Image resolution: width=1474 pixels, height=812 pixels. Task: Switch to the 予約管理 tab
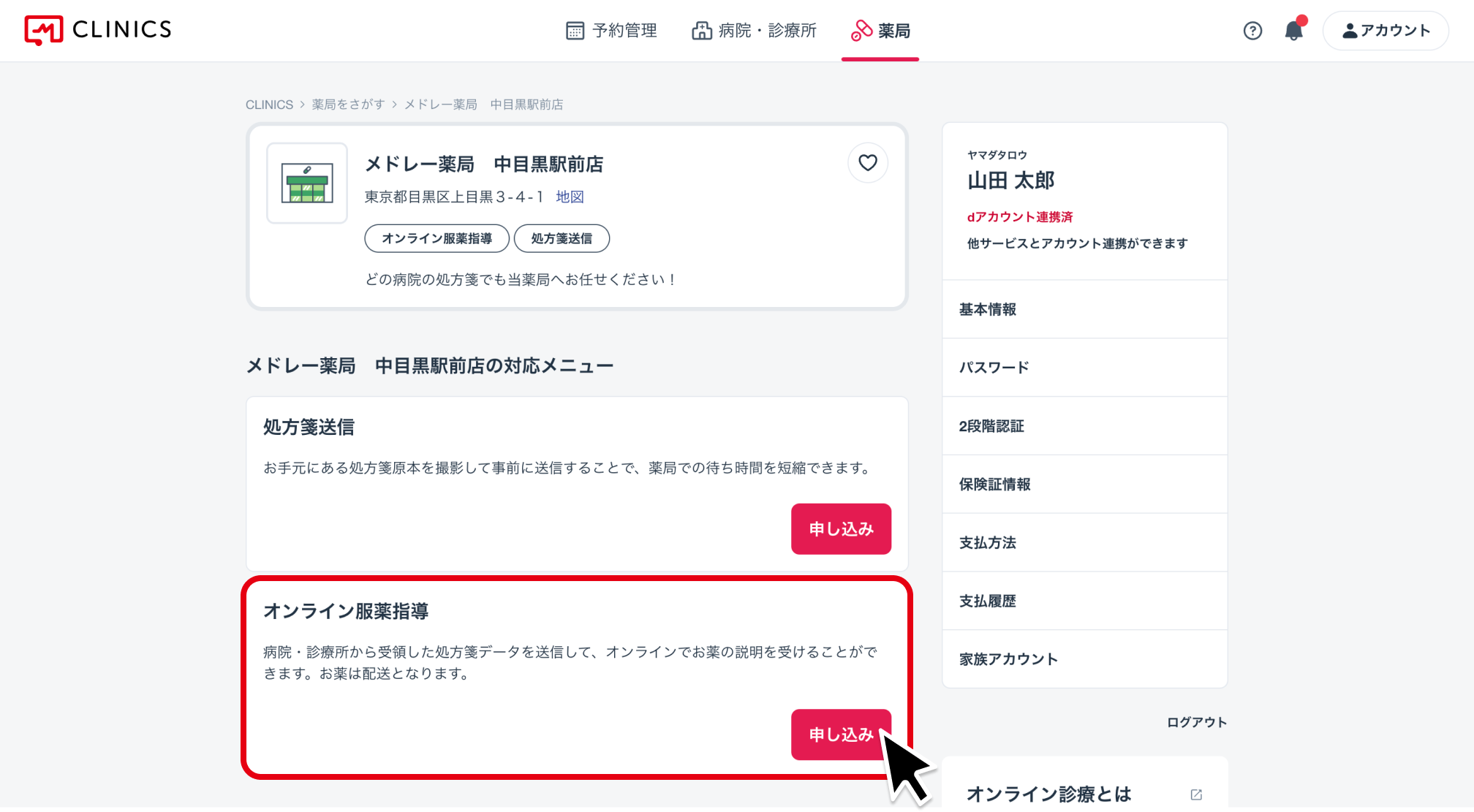click(612, 31)
